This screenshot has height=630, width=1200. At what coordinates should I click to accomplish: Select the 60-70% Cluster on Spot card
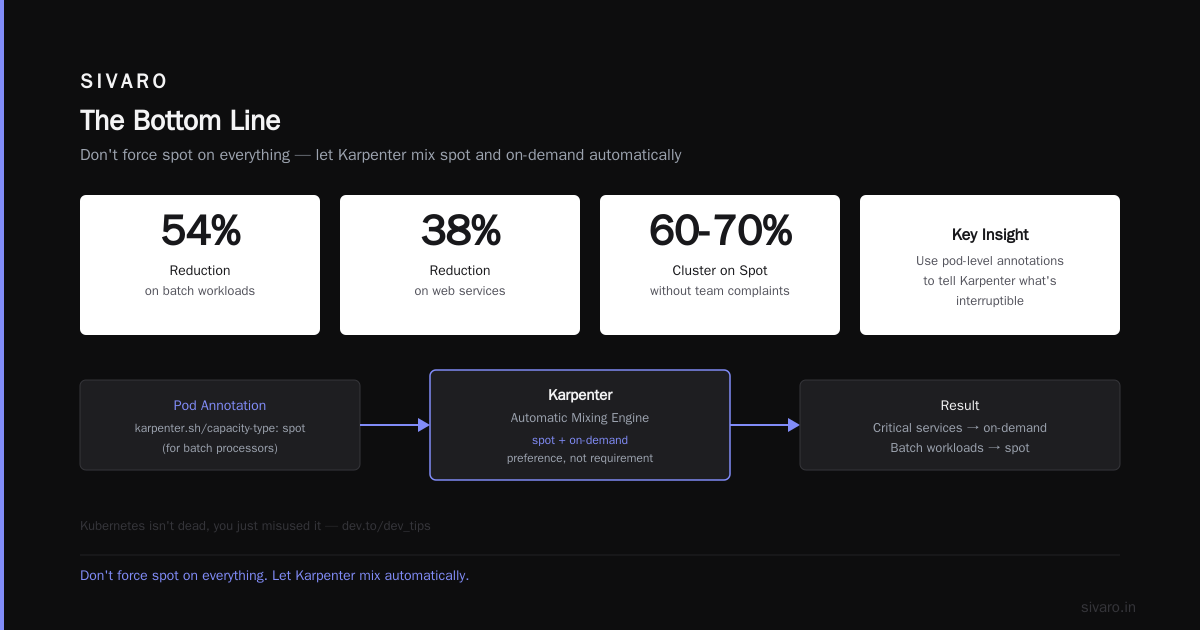point(720,265)
